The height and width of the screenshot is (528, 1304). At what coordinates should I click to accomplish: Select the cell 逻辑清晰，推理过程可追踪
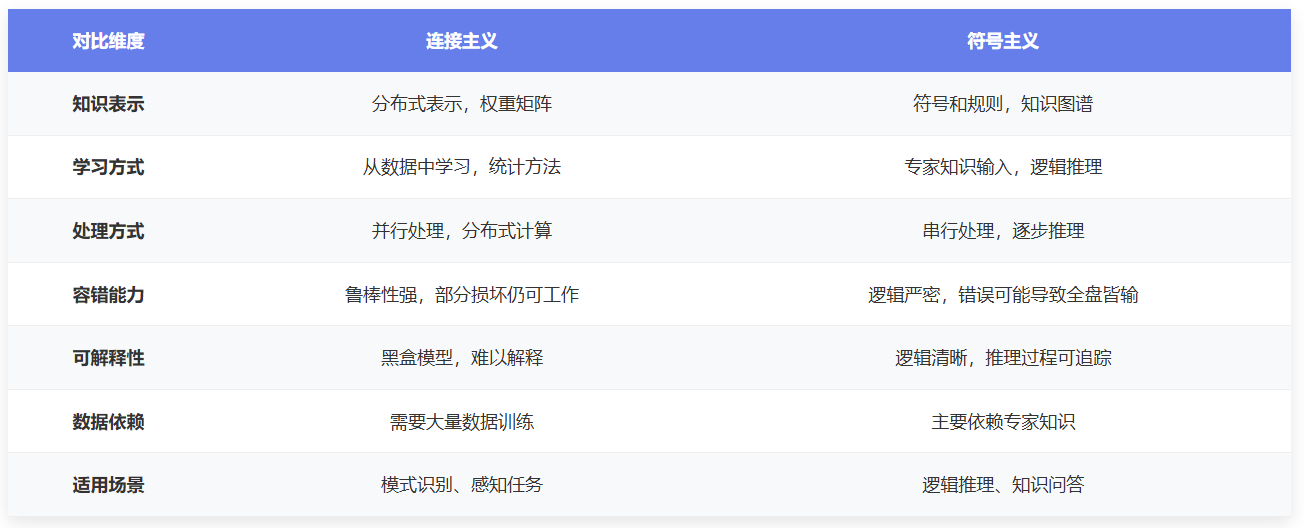click(x=1003, y=358)
